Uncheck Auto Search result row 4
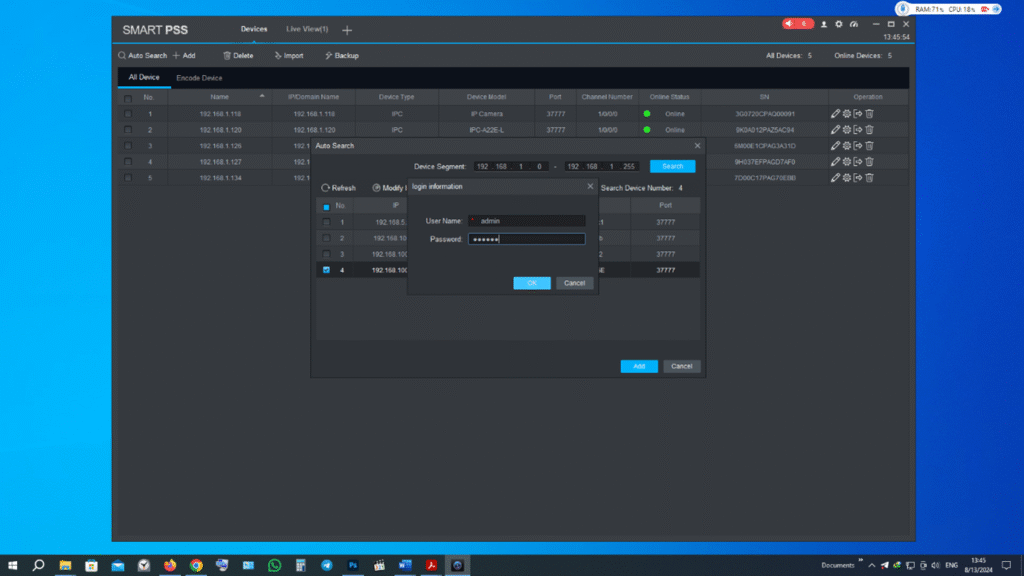 pos(327,270)
